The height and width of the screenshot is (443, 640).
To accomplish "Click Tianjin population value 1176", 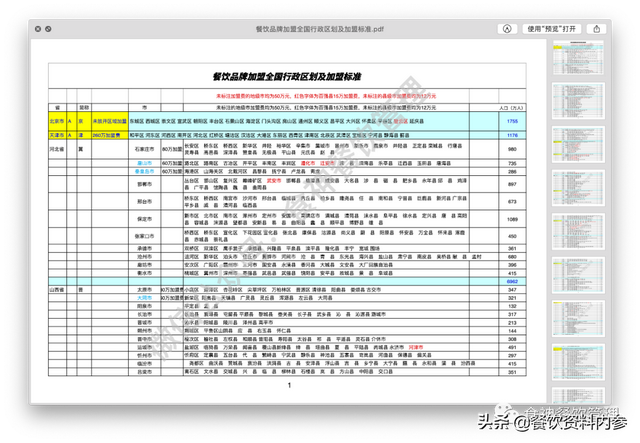I will tap(512, 135).
